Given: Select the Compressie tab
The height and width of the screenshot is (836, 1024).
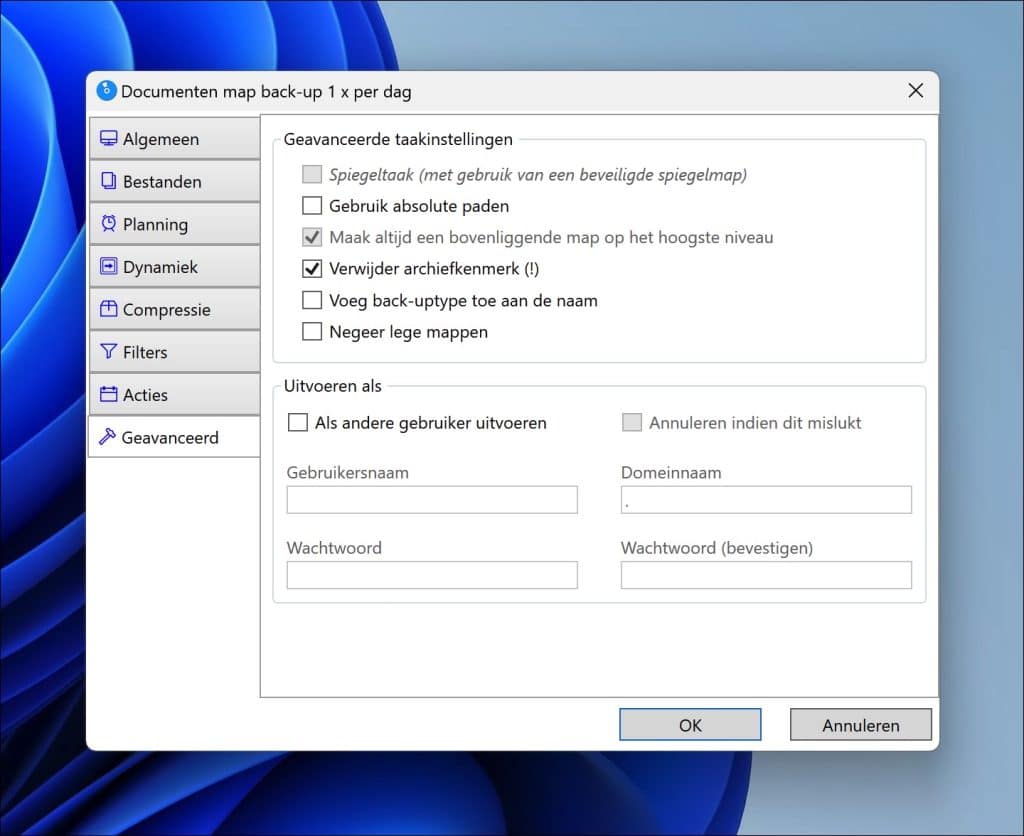Looking at the screenshot, I should click(x=174, y=309).
